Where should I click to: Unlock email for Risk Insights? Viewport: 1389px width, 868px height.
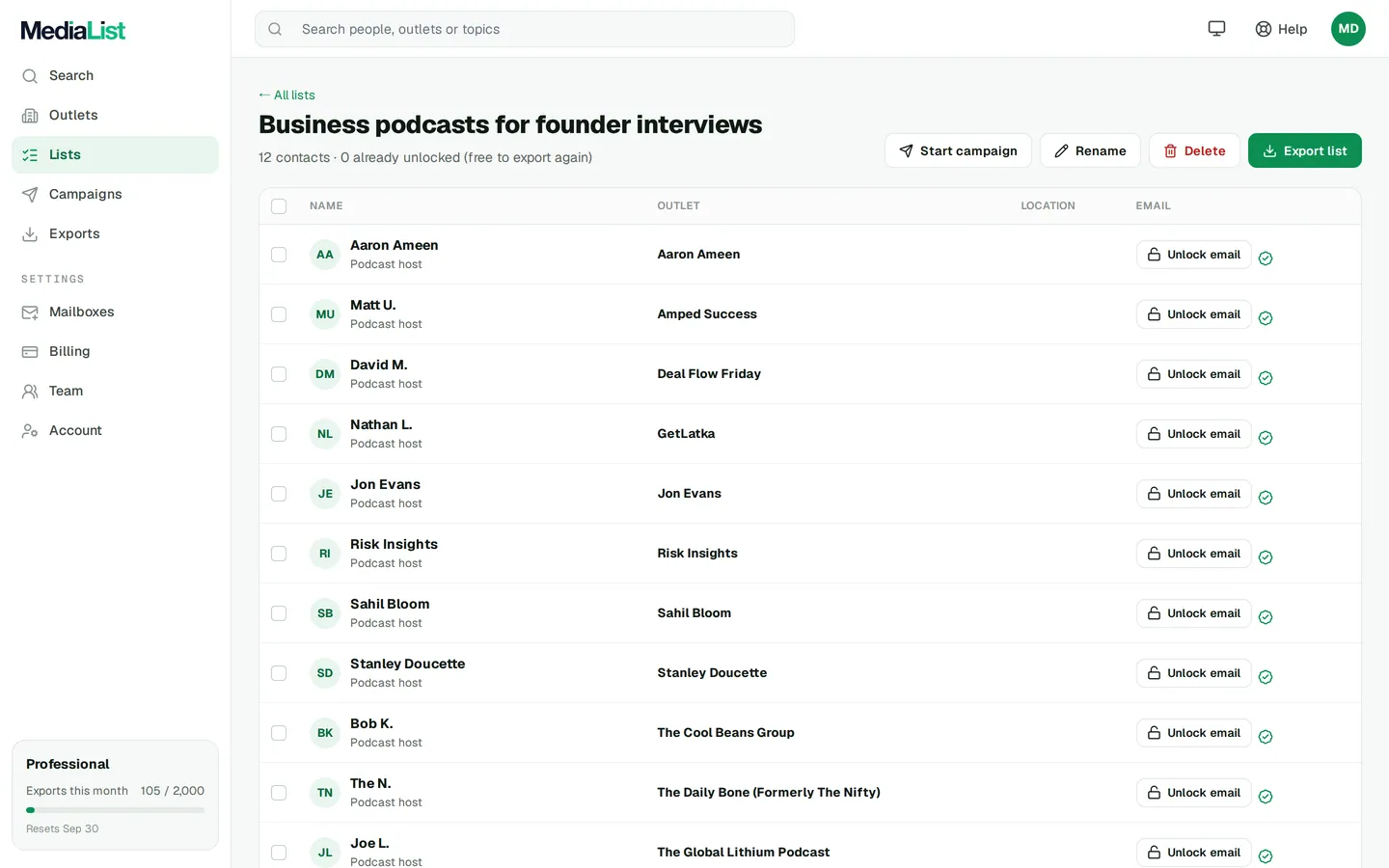point(1193,554)
